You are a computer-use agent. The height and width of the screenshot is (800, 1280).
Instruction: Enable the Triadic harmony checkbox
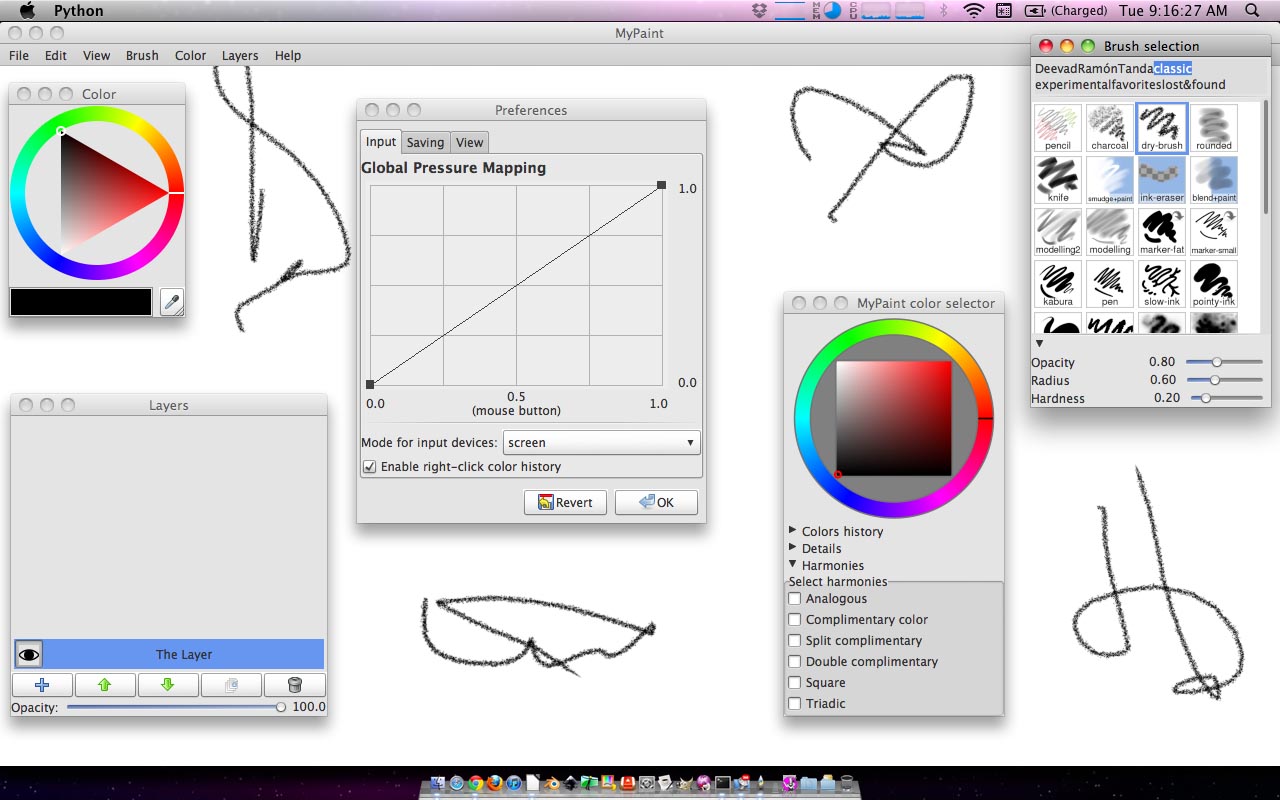click(795, 703)
